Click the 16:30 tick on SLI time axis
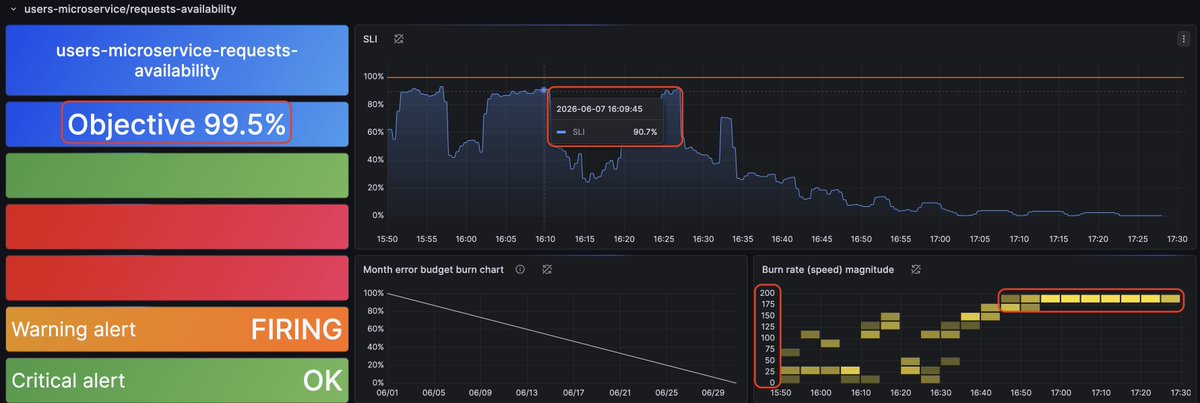This screenshot has height=403, width=1200. pos(703,239)
